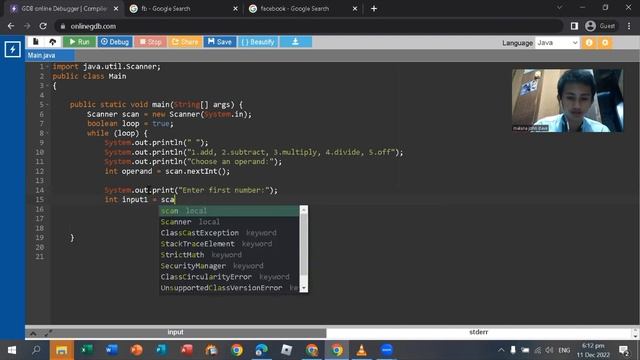Click the autocomplete list scrollbar
The width and height of the screenshot is (640, 360).
tap(303, 245)
